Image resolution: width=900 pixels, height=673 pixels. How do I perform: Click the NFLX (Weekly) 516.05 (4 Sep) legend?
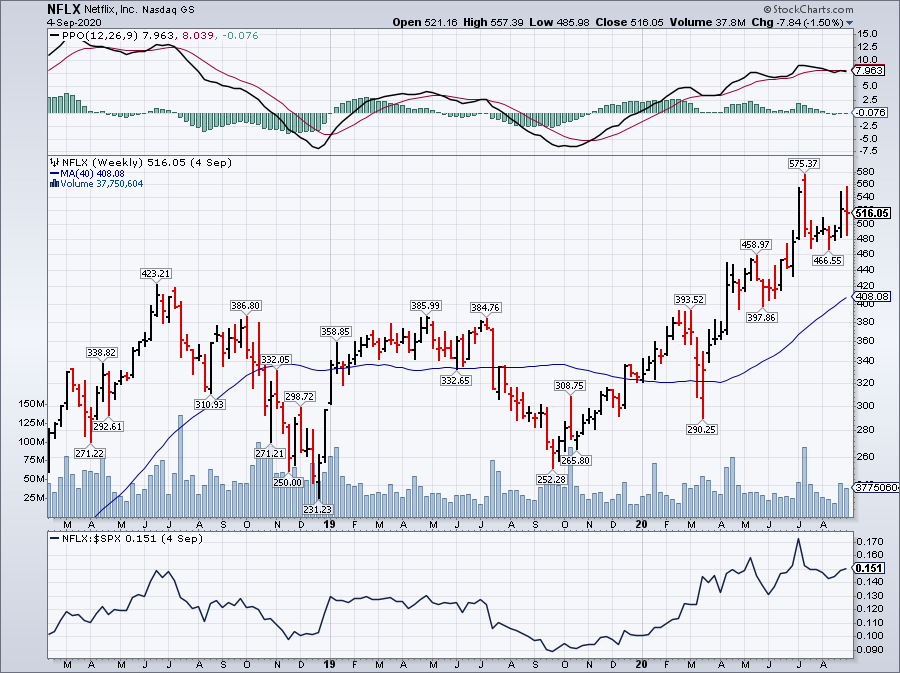147,162
